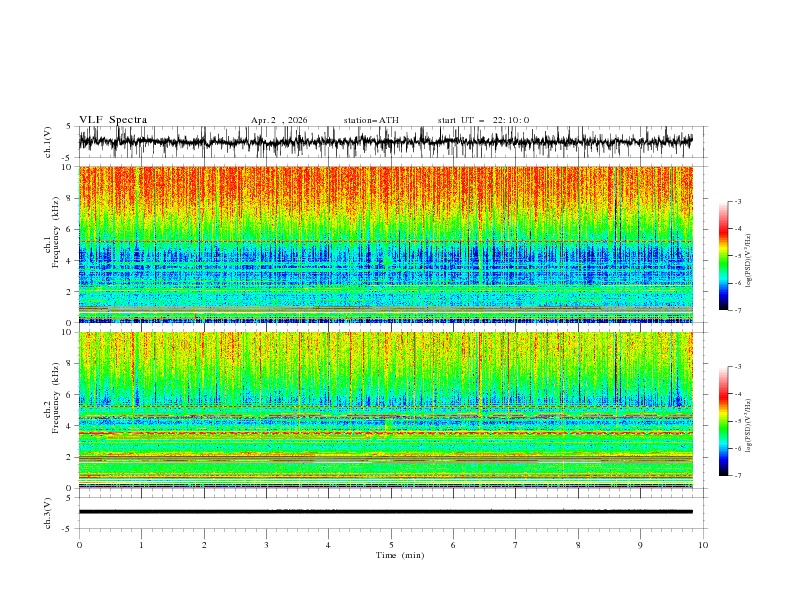Click the "-5" tick on ch.3(V) axis
Screen dimensions: 792x612
(68, 529)
